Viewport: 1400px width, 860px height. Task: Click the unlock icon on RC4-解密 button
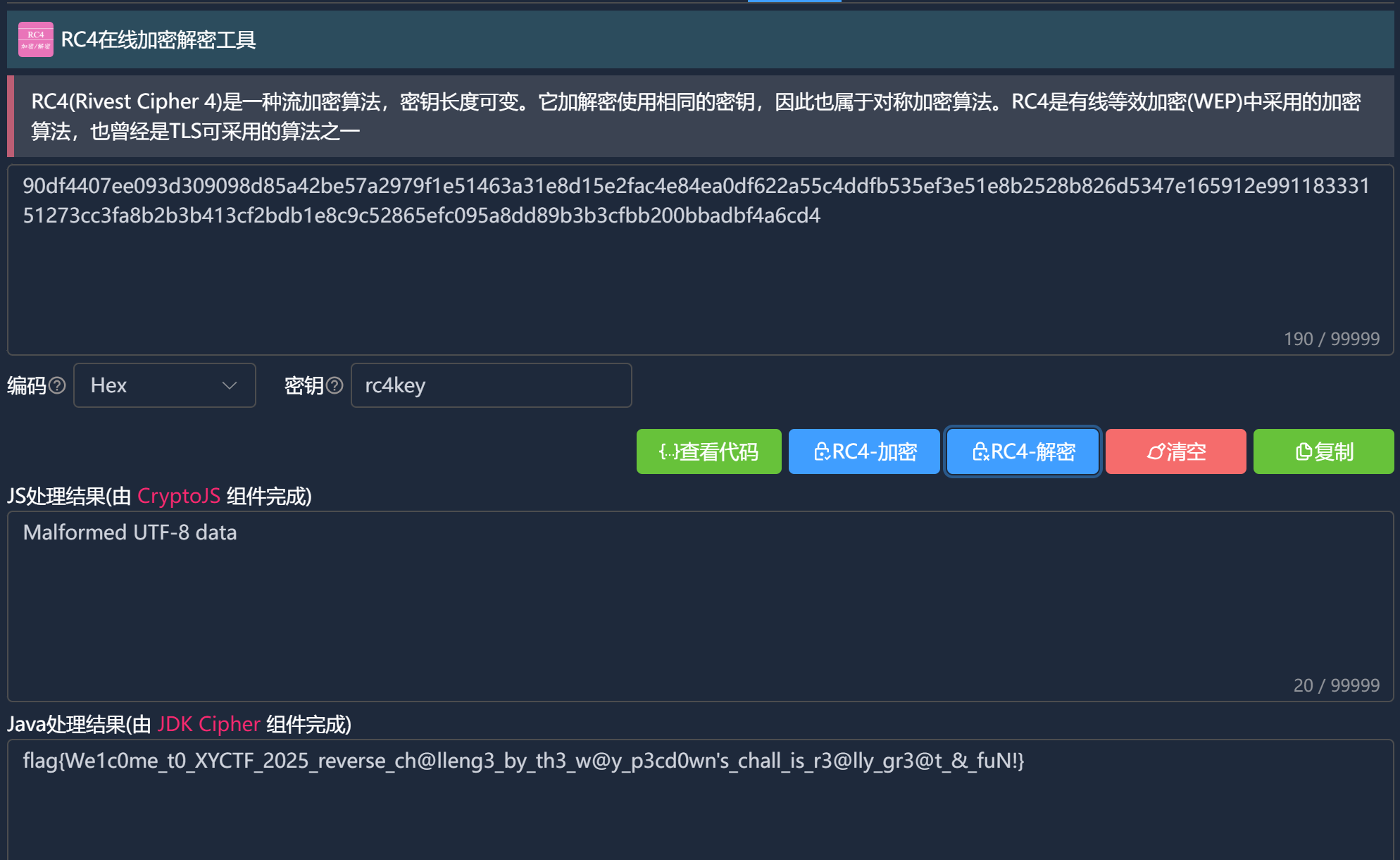980,451
